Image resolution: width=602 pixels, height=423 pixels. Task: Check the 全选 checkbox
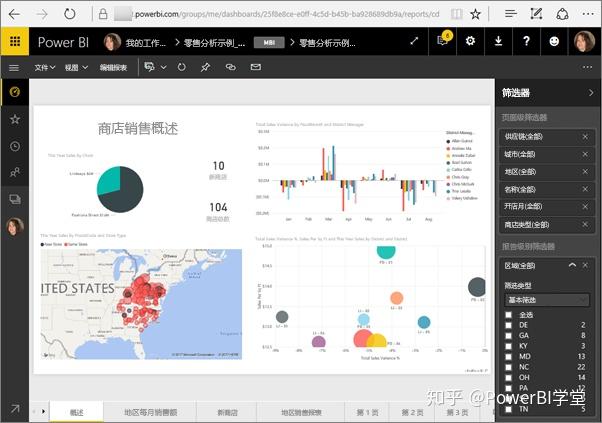pos(509,315)
